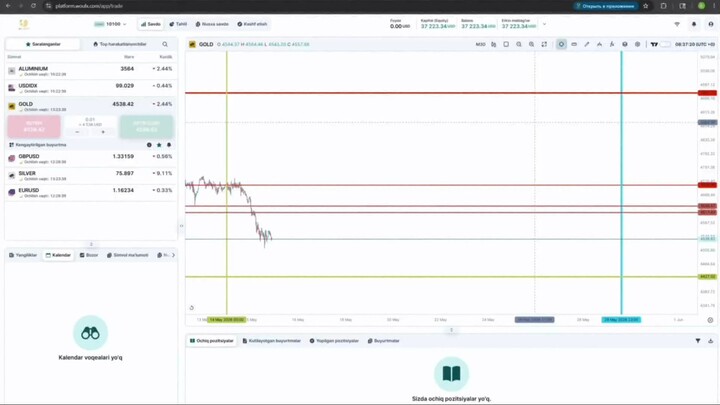
Task: Open the notifications bell in header
Action: (694, 24)
